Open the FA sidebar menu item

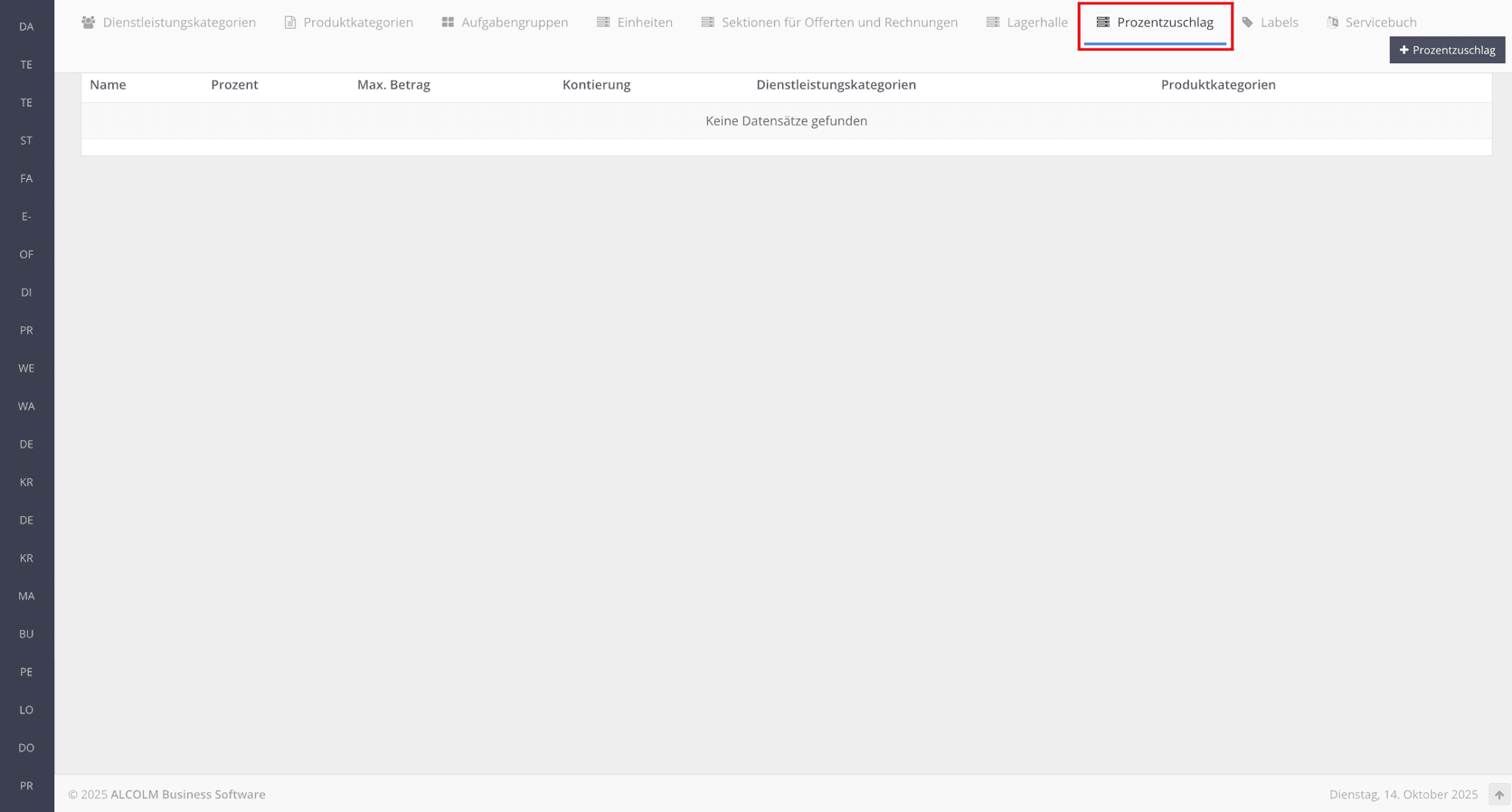click(x=26, y=179)
